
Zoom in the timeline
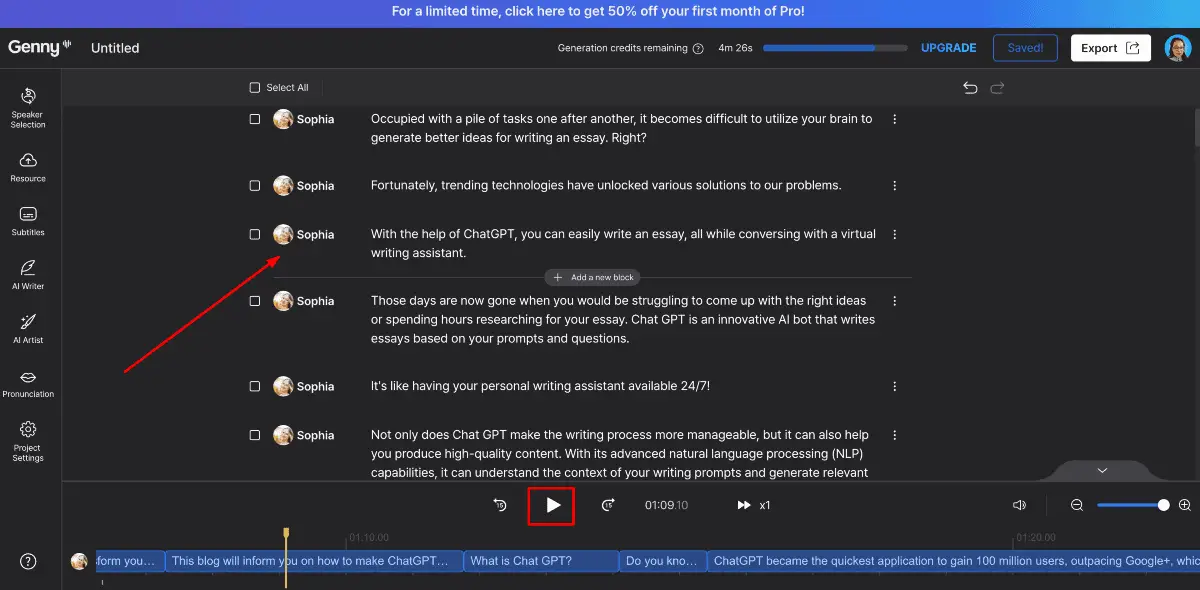pyautogui.click(x=1184, y=505)
